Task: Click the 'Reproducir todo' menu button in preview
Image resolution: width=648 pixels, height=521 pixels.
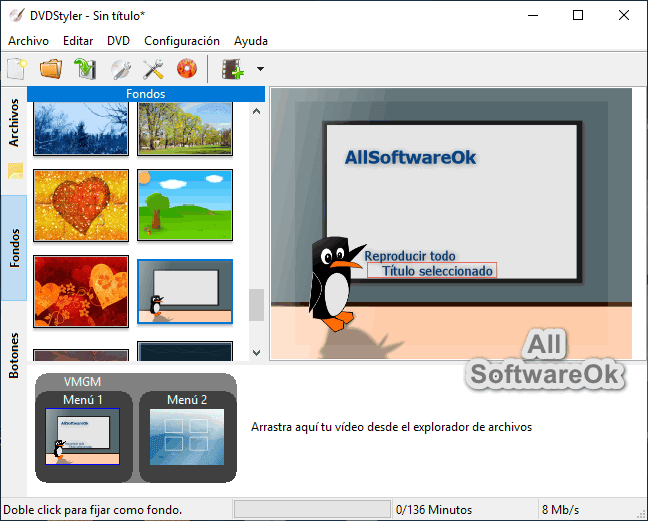Action: click(410, 256)
